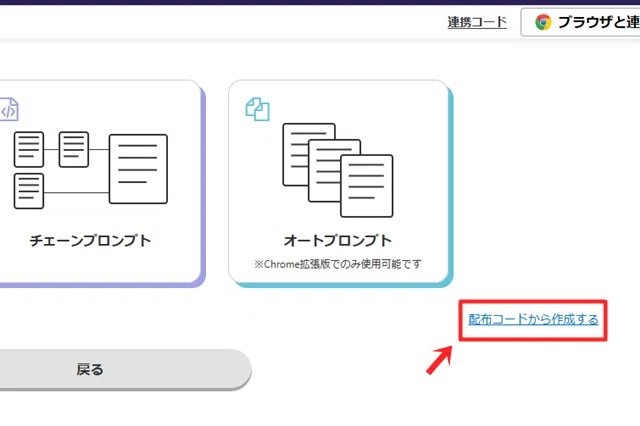Select the オートプロンプト card
The height and width of the screenshot is (426, 640).
[x=340, y=183]
